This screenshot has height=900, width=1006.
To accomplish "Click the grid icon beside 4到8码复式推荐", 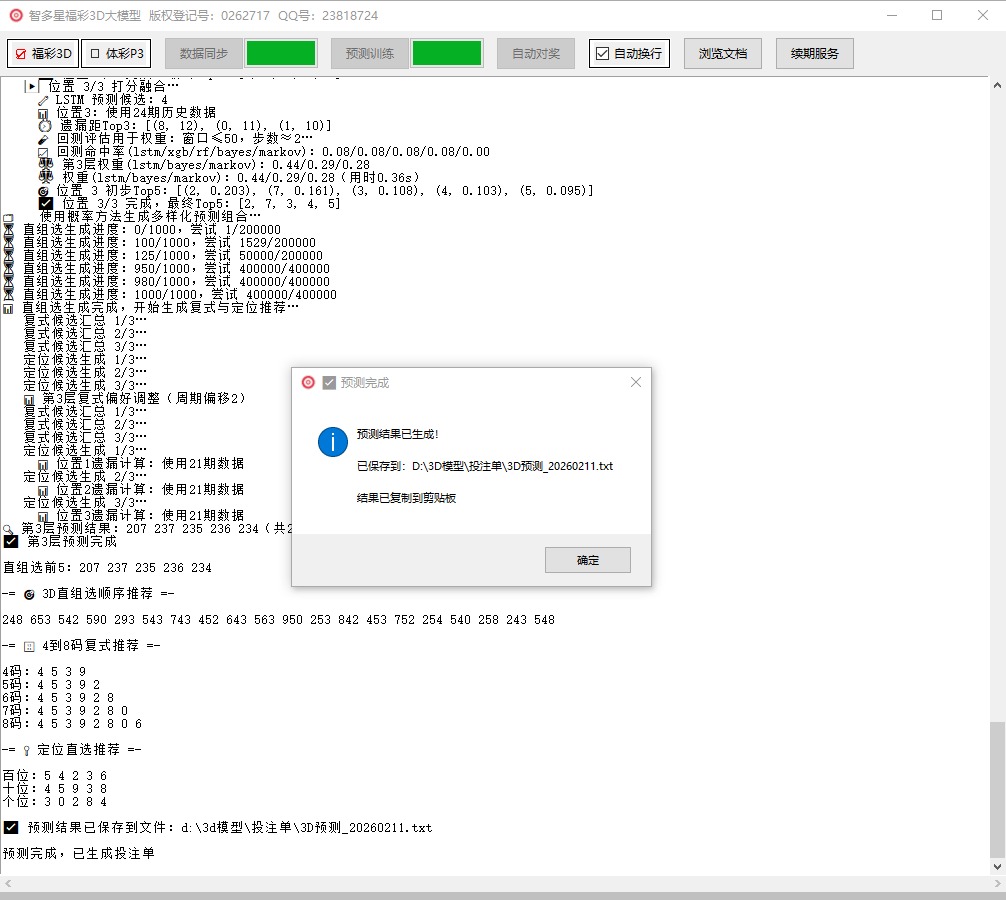I will (x=29, y=646).
